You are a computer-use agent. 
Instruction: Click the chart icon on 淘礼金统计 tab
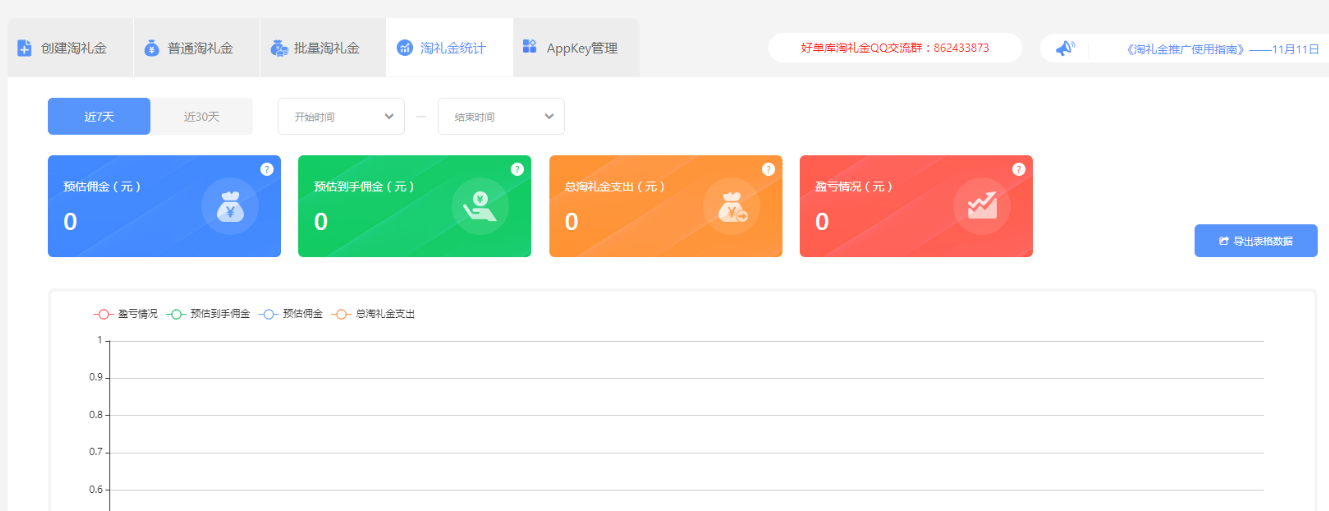pyautogui.click(x=405, y=48)
